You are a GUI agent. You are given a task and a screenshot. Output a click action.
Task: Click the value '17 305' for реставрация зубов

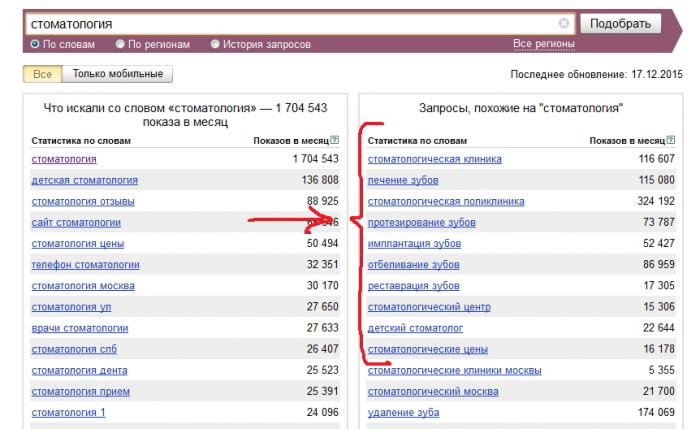pos(658,285)
